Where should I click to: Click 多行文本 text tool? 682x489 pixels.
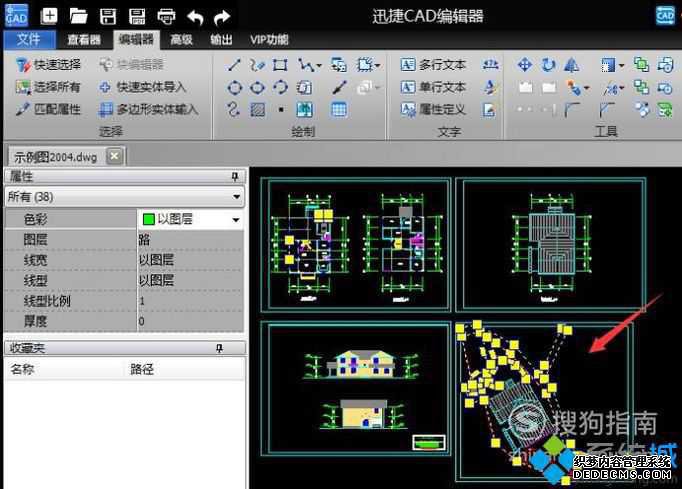[x=433, y=65]
